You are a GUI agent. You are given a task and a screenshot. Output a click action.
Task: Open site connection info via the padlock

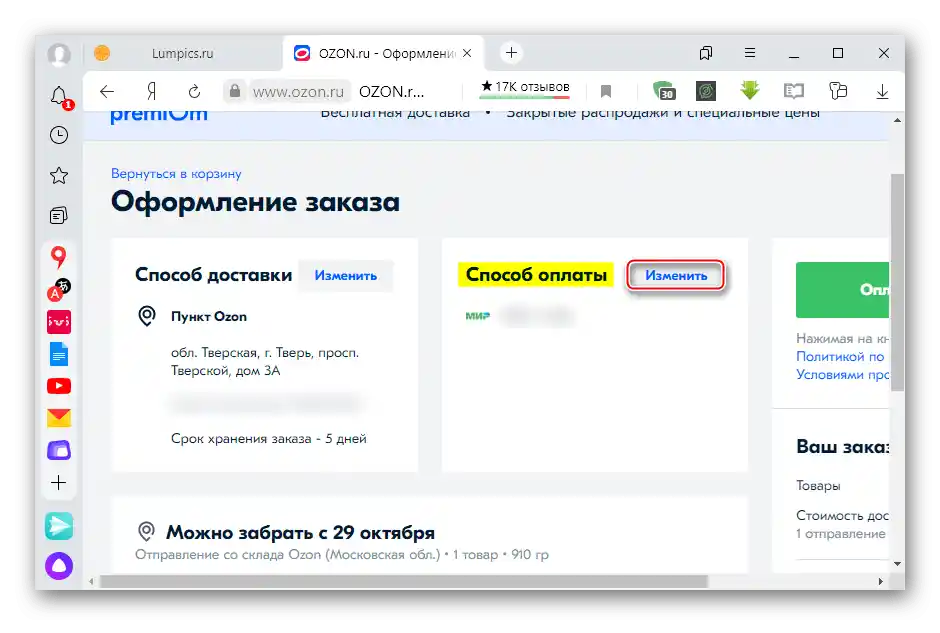click(234, 90)
